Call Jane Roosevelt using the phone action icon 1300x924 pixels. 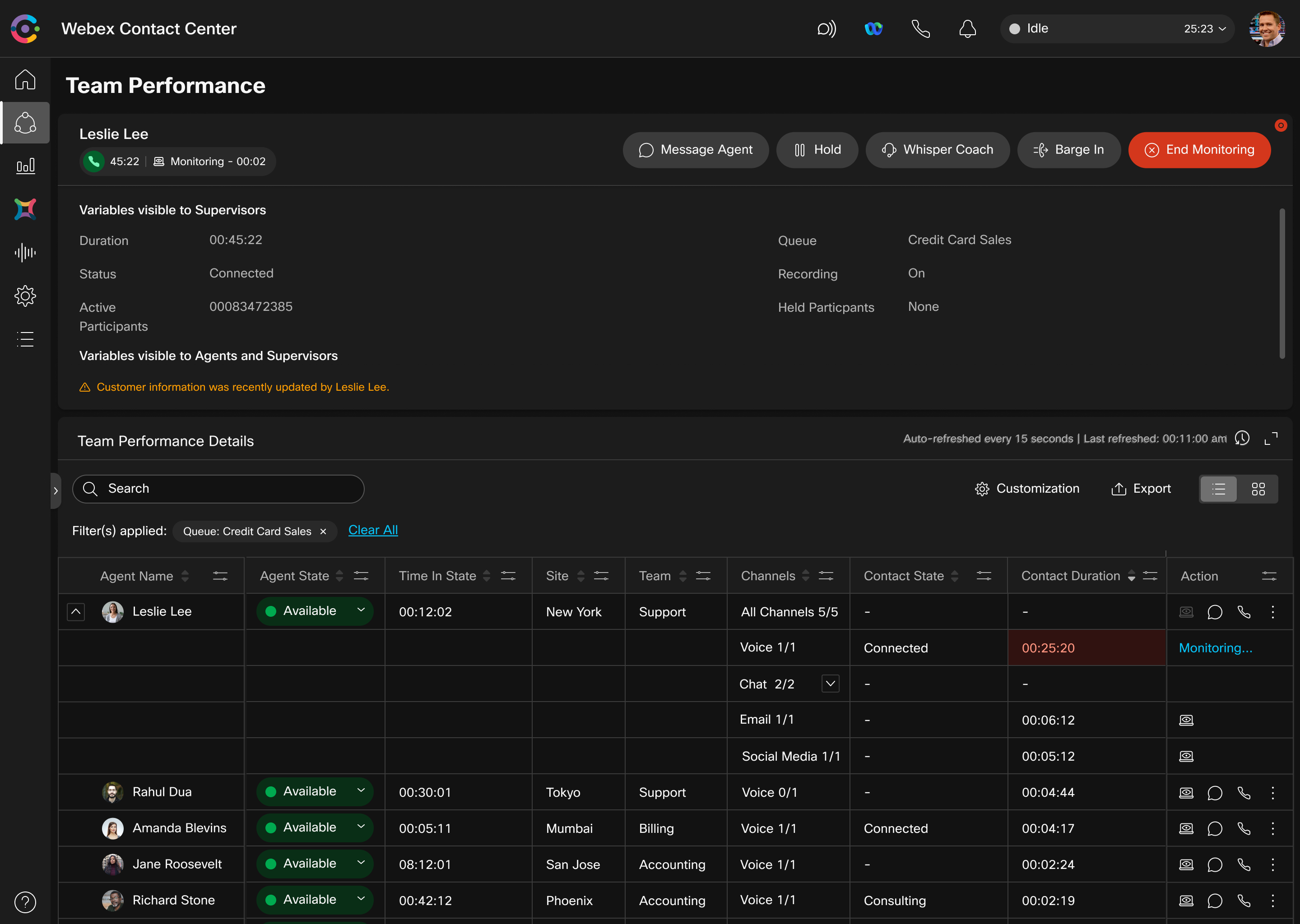pyautogui.click(x=1244, y=864)
